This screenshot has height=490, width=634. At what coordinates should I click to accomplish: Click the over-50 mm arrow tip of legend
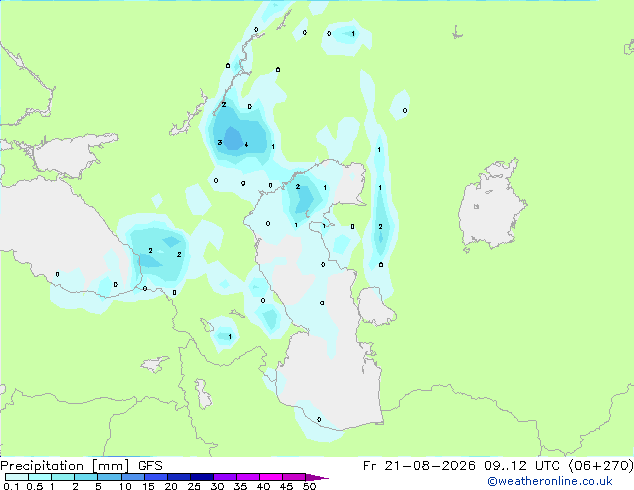click(317, 477)
